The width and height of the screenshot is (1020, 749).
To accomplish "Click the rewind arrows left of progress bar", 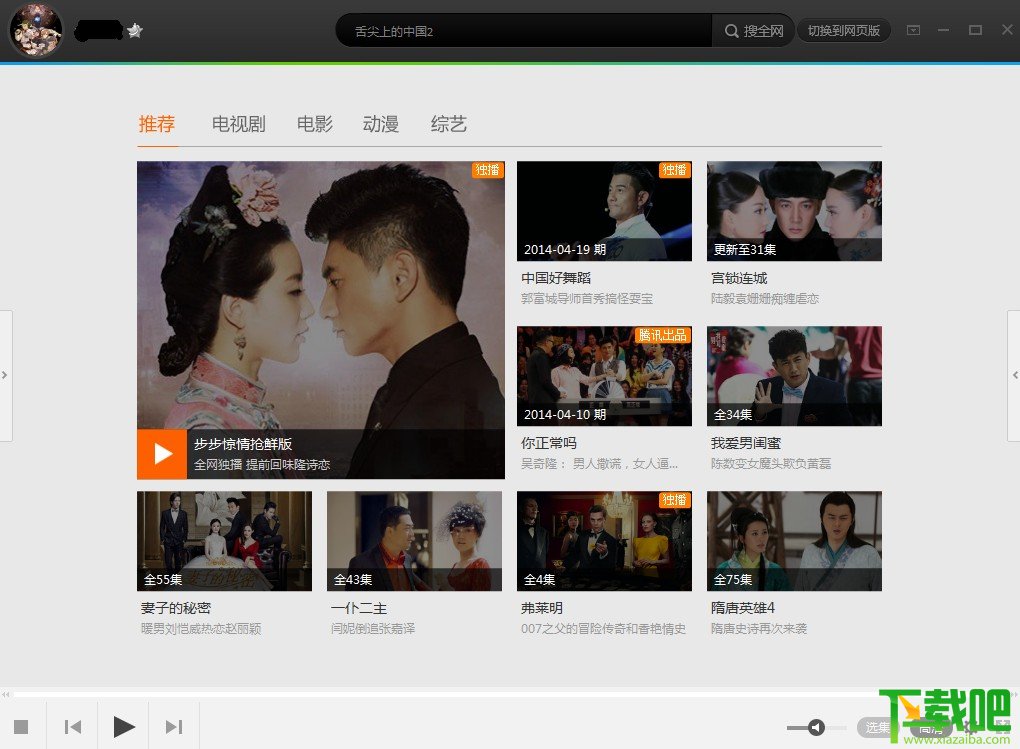I will click(x=6, y=694).
